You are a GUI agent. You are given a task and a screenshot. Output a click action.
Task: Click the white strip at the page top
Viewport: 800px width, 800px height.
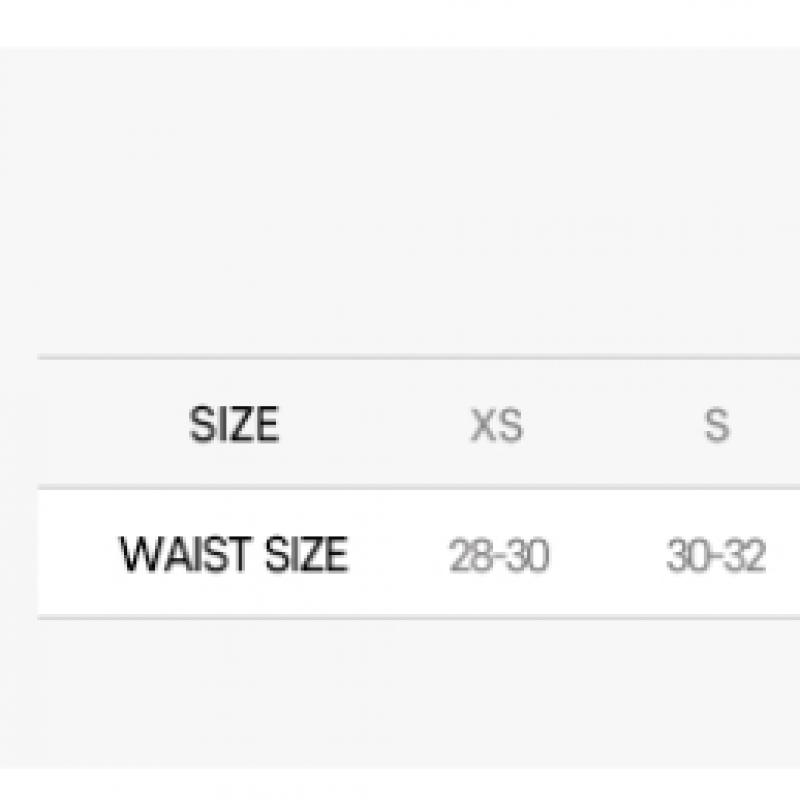pos(400,22)
